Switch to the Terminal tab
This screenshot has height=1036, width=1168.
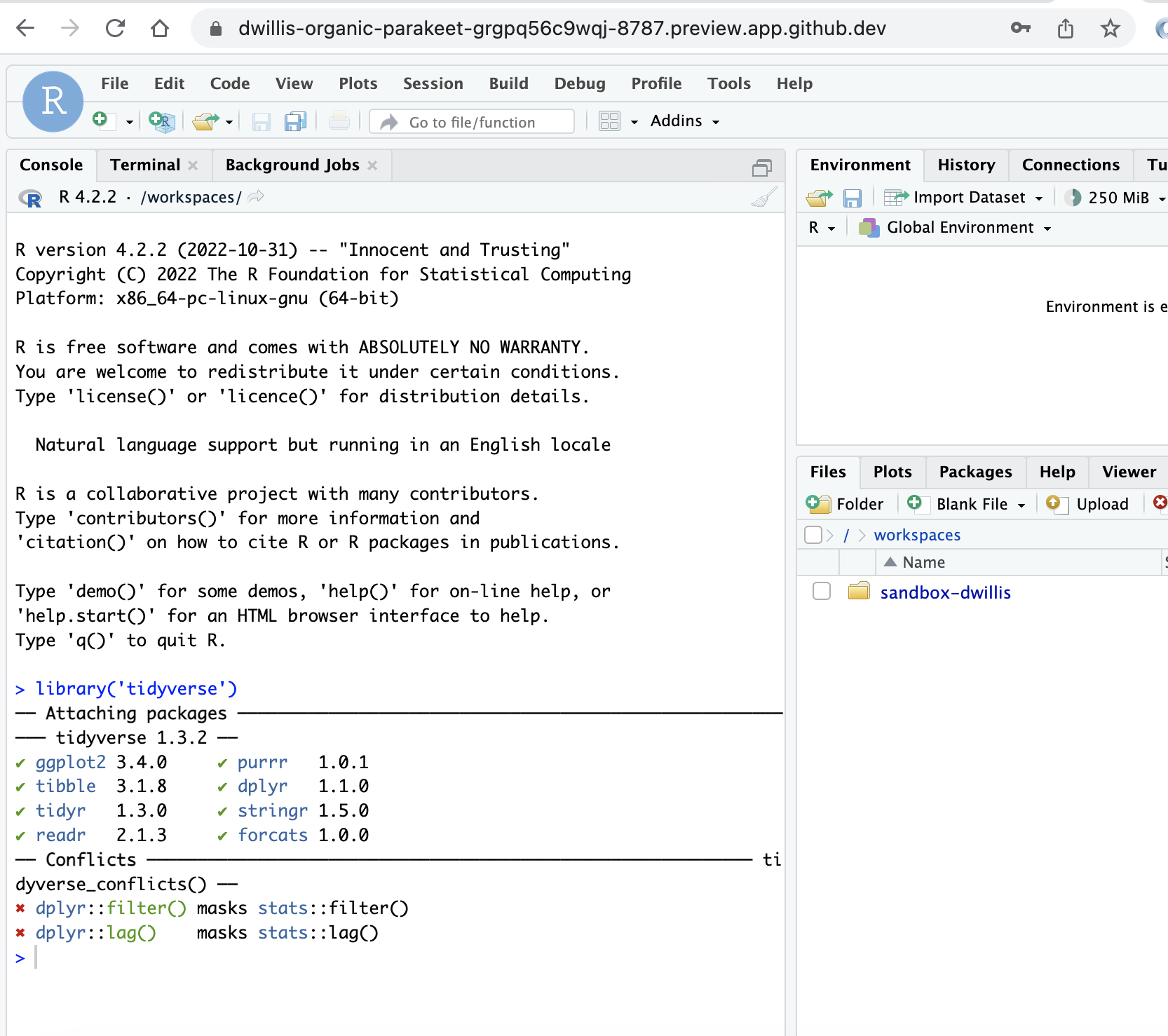145,165
